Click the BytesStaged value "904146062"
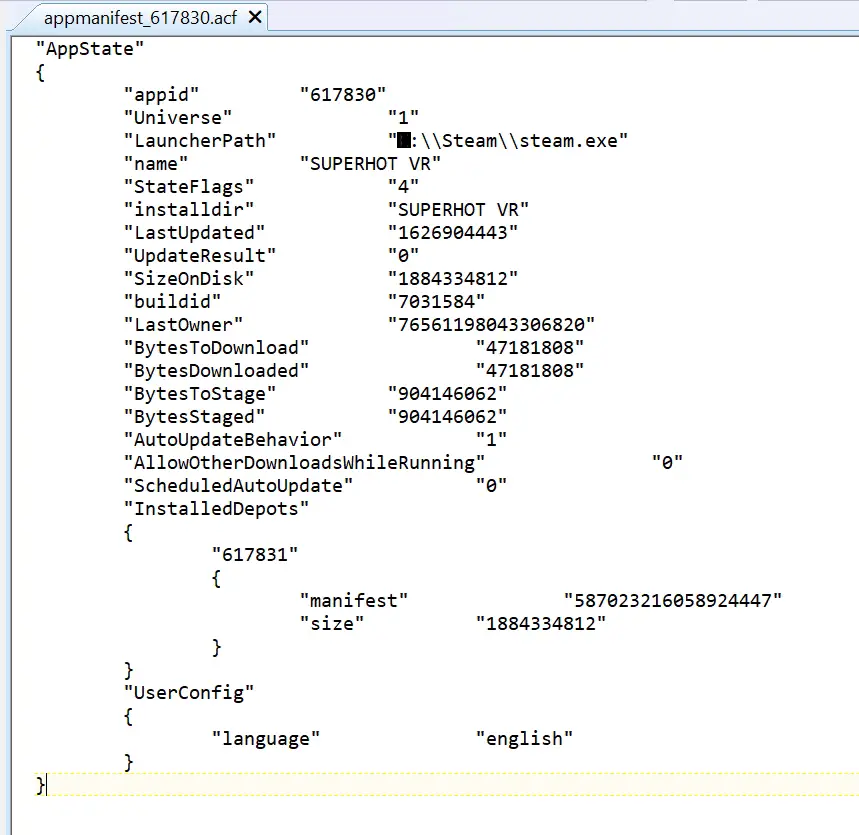 coord(448,417)
